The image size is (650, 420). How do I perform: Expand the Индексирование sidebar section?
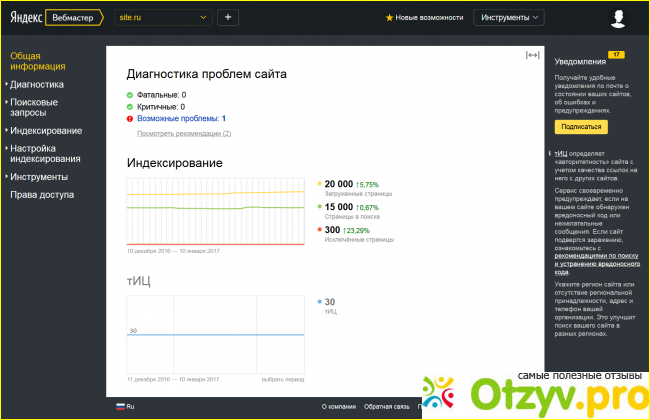pos(46,130)
